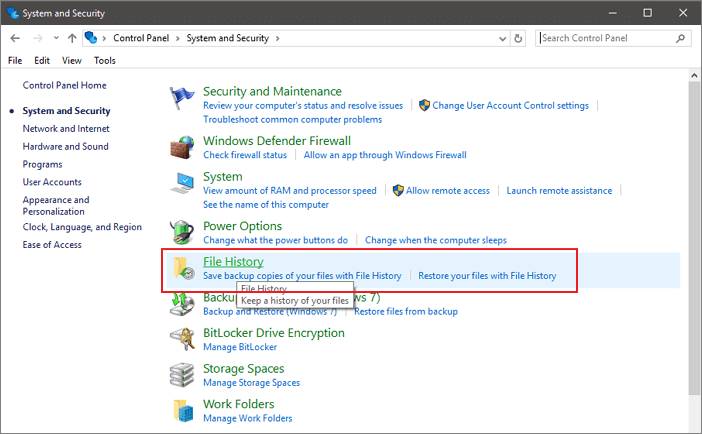Click Restore your files with File History

pyautogui.click(x=487, y=275)
